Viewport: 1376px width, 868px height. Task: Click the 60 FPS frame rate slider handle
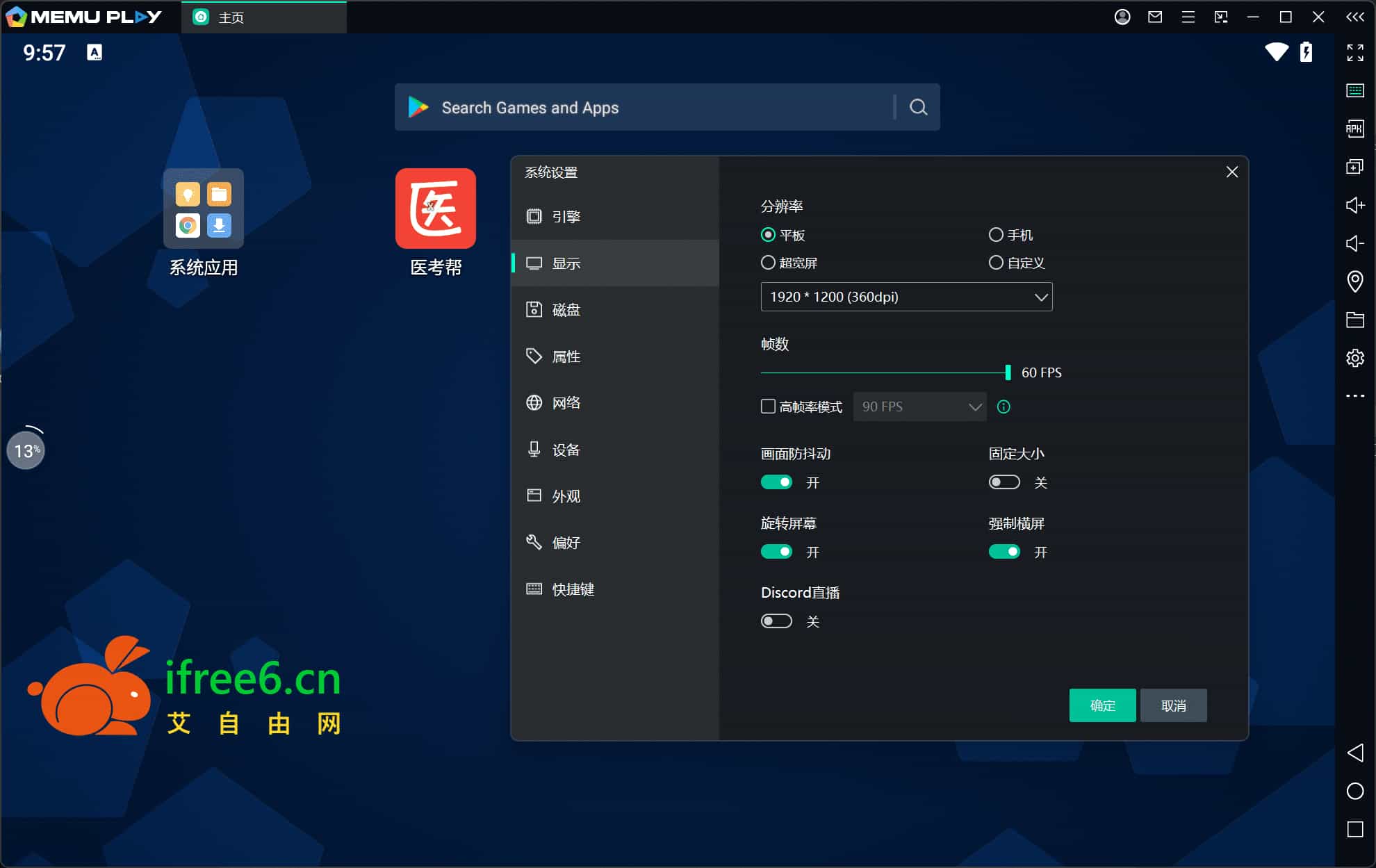click(1008, 372)
